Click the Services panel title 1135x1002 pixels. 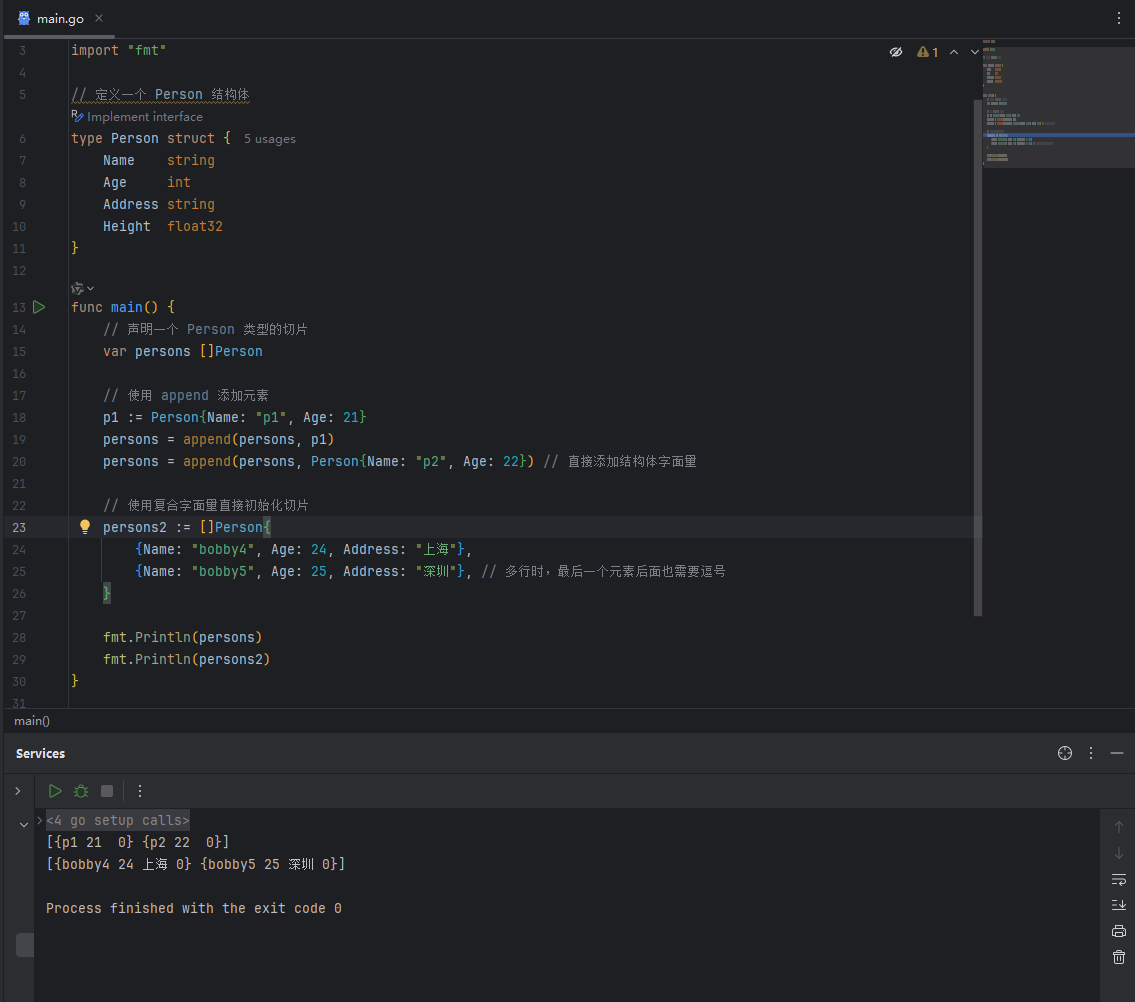pos(41,754)
